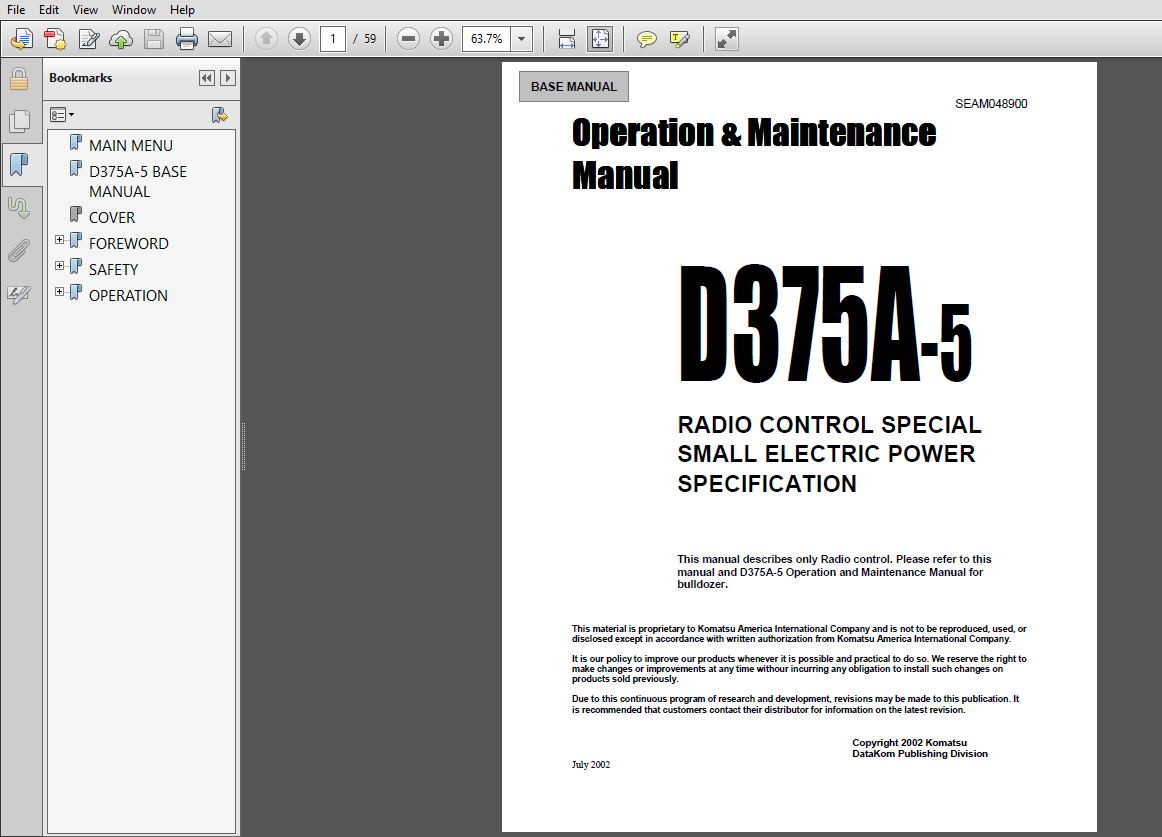Viewport: 1162px width, 837px height.
Task: Expand bookmarks panel right-arrow button
Action: (228, 78)
